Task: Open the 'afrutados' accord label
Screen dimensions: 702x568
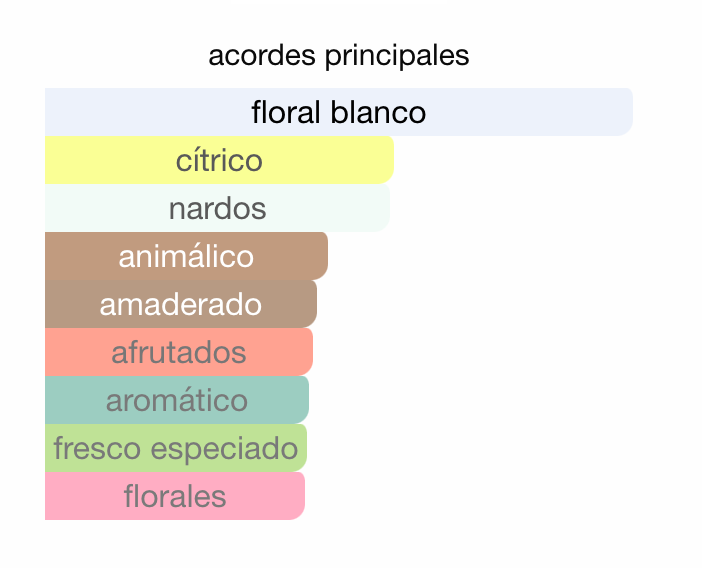Action: pos(178,352)
